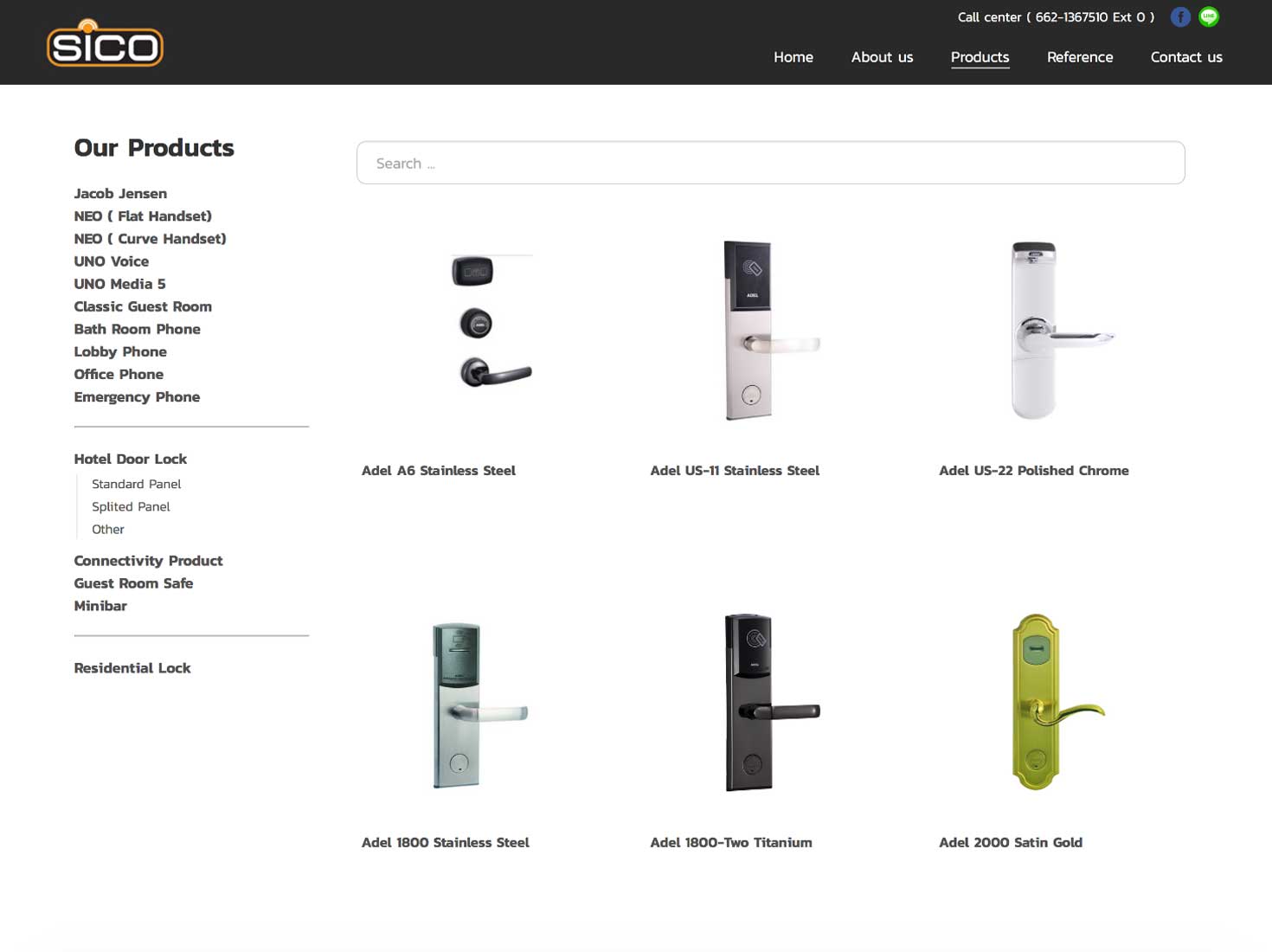
Task: Select Hotel Door Lock category
Action: [x=130, y=459]
